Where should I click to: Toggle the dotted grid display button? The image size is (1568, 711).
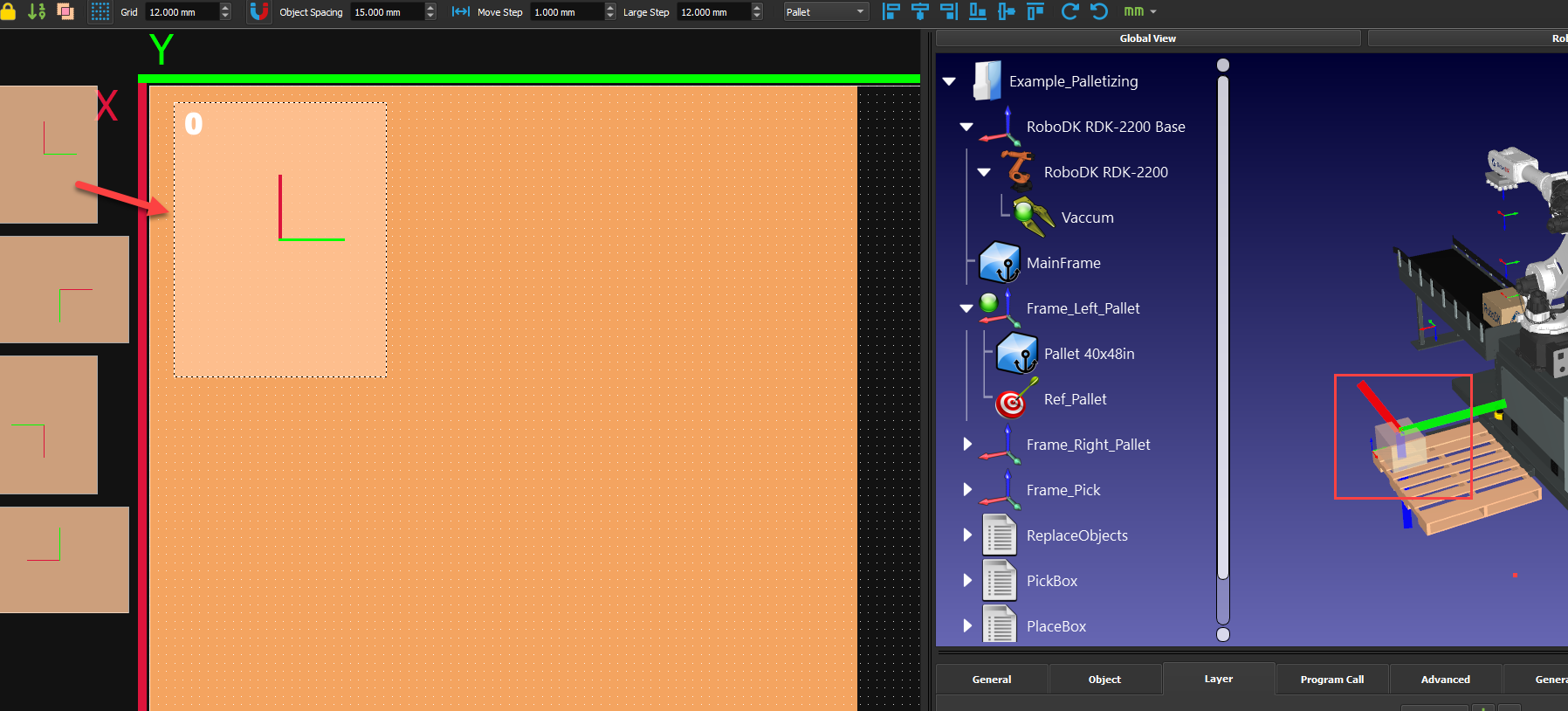click(100, 12)
